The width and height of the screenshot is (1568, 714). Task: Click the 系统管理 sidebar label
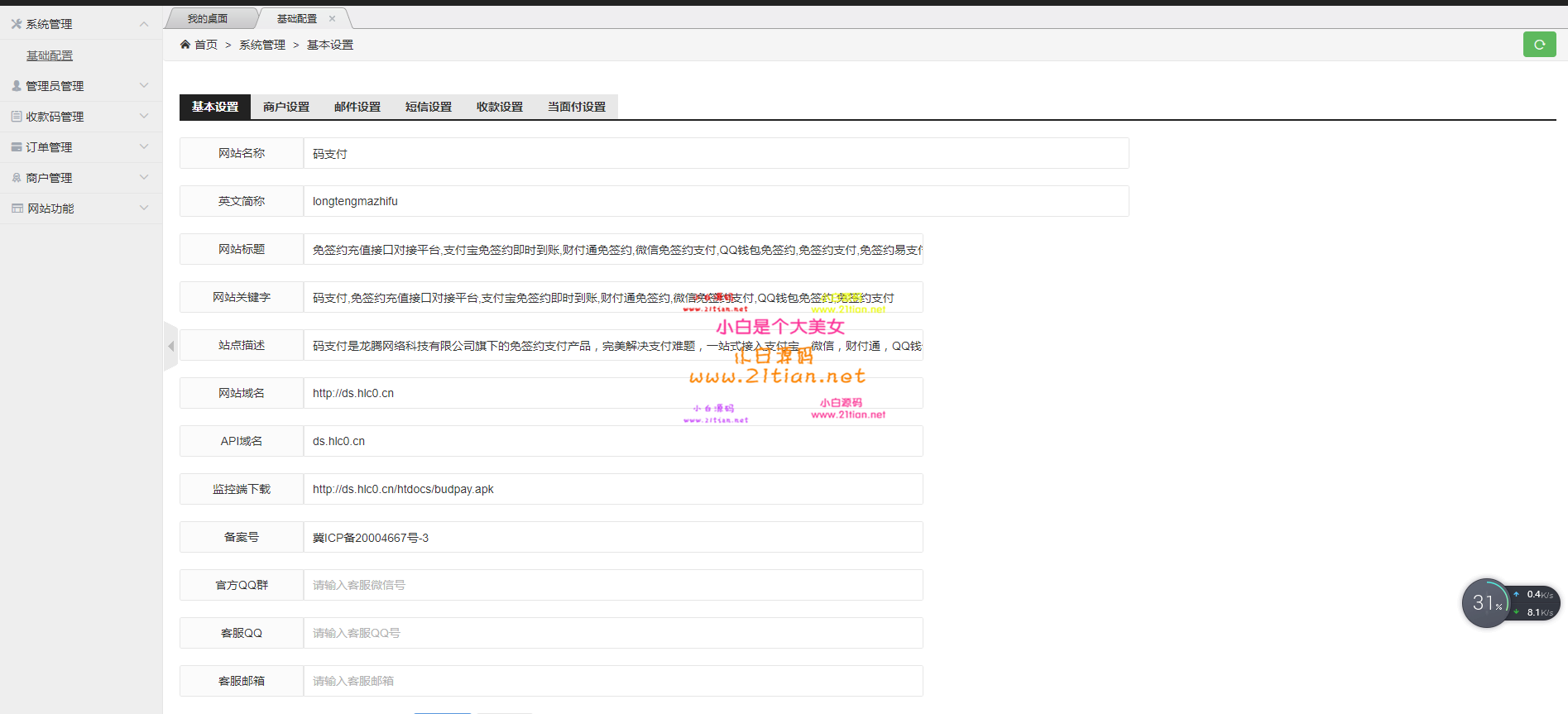tap(49, 24)
